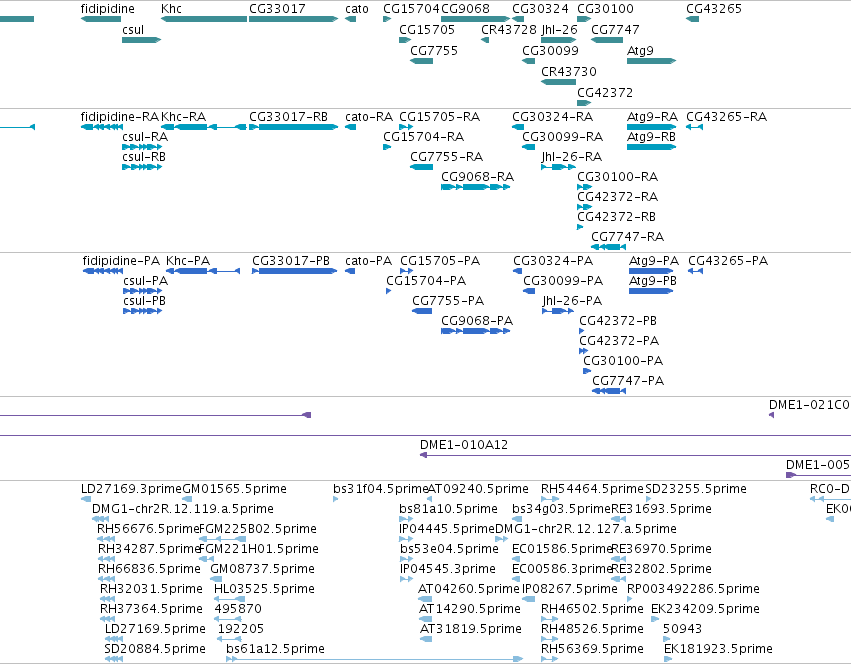Click the CG7747-PA protein label
851x664 pixels.
628,381
